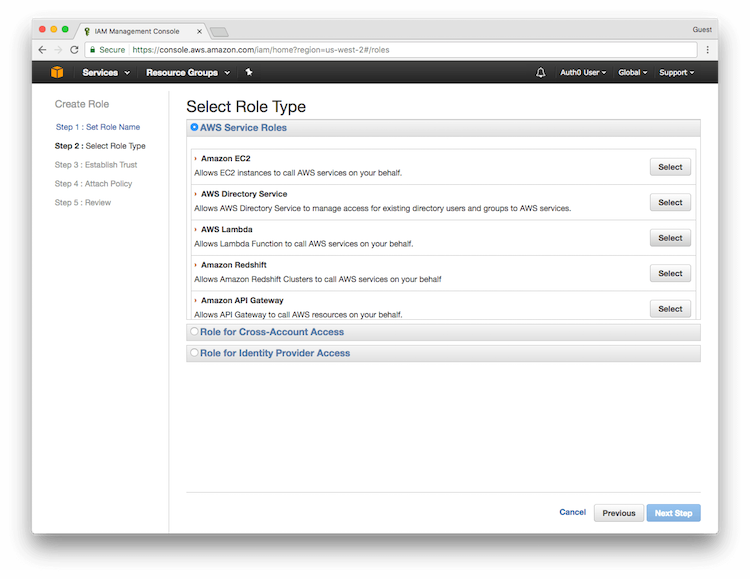Viewport: 750px width, 579px height.
Task: Click Select for AWS Directory Service
Action: [x=670, y=202]
